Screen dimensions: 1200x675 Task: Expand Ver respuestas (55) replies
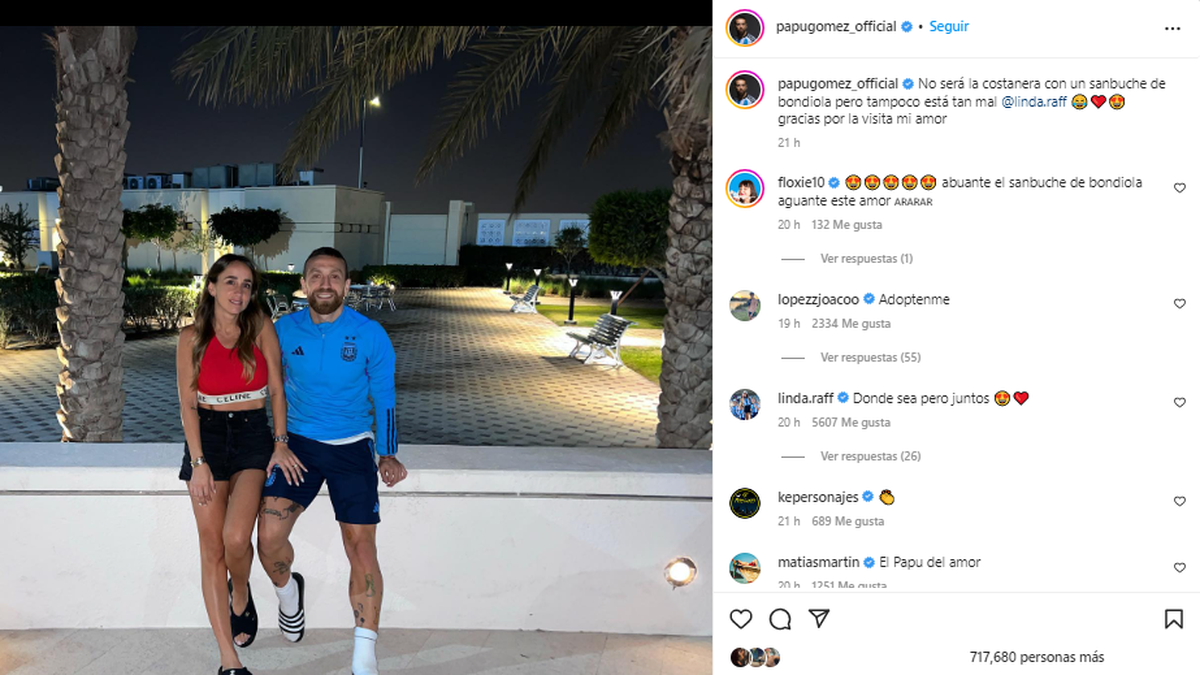[870, 357]
